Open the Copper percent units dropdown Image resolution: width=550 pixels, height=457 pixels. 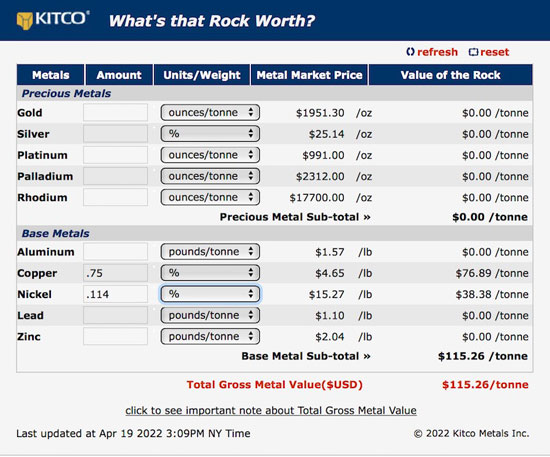pyautogui.click(x=210, y=273)
